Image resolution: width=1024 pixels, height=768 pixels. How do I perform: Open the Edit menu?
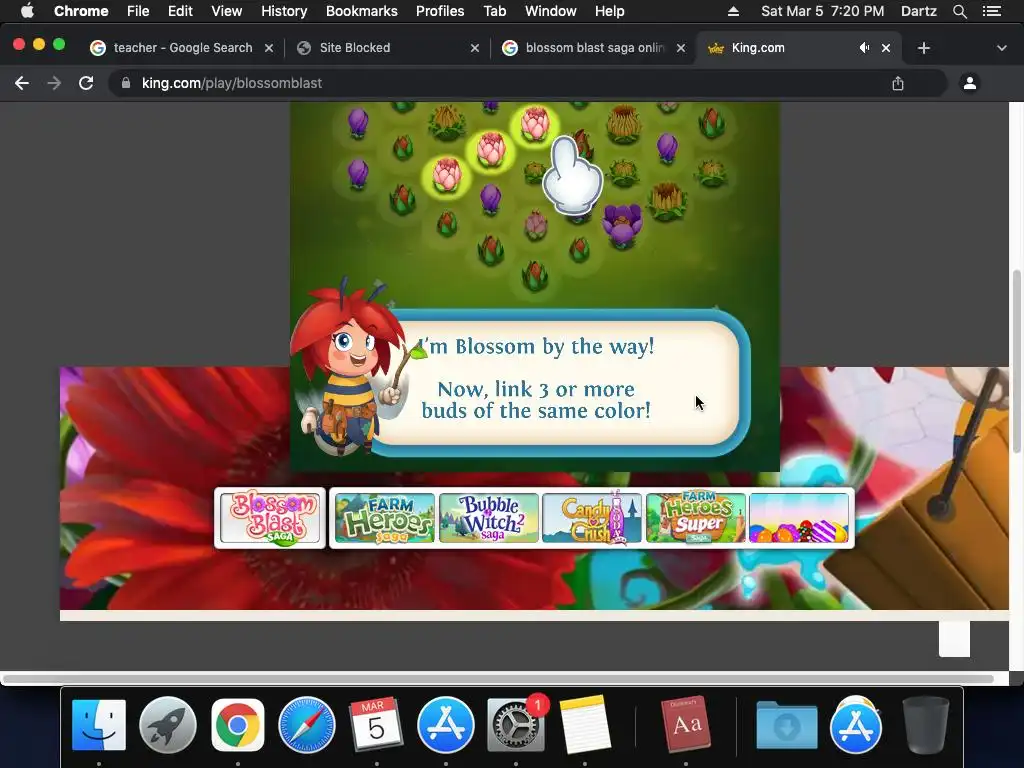coord(180,11)
